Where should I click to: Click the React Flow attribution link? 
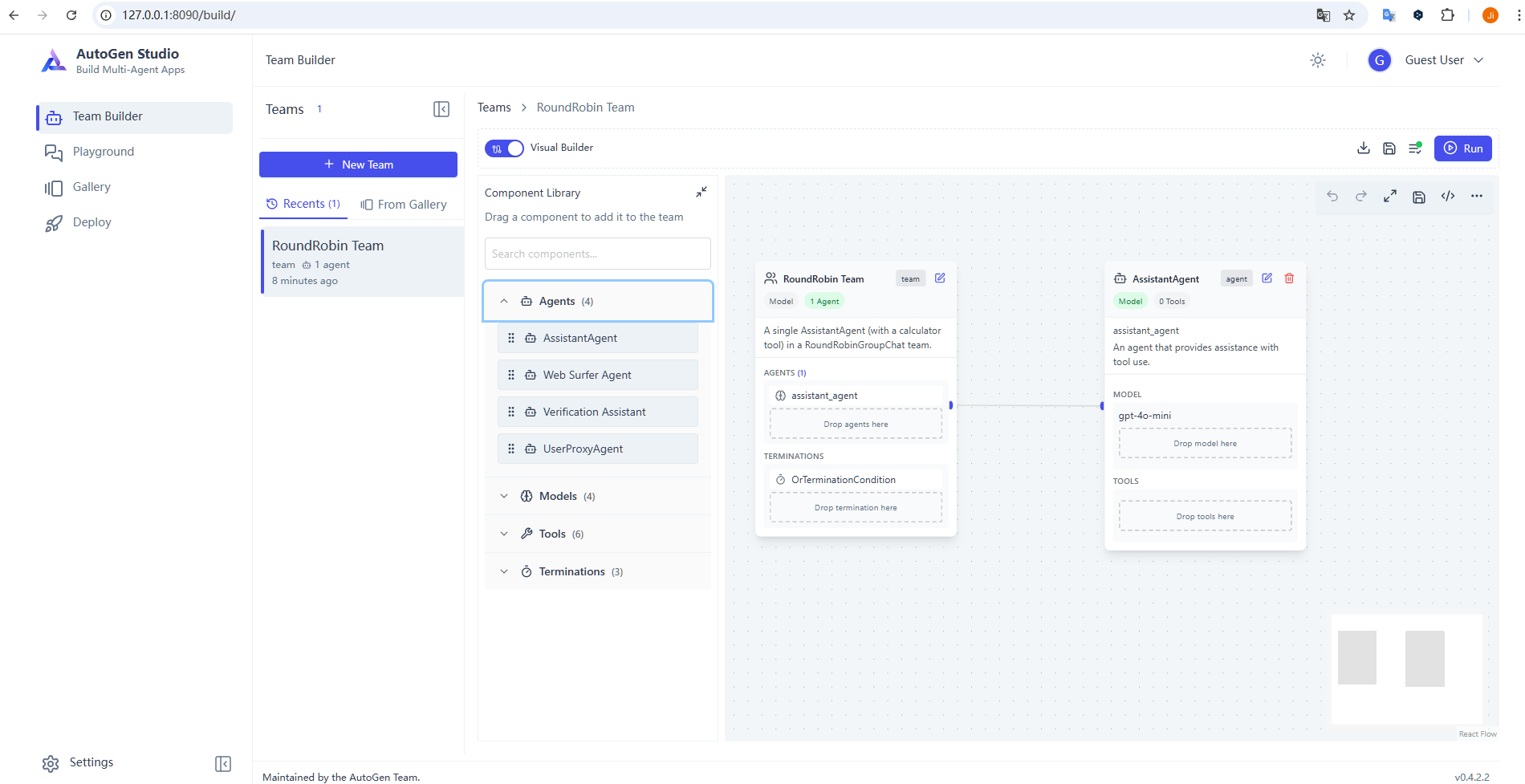1478,734
